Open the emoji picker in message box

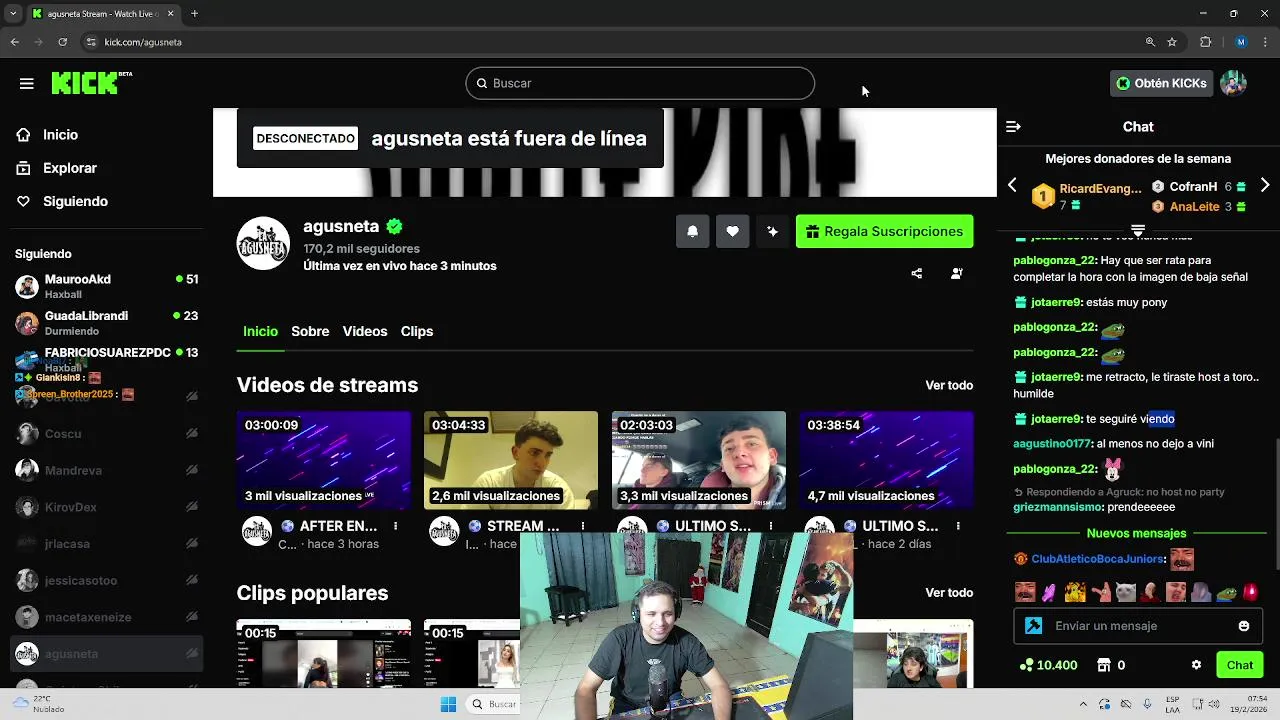click(1244, 626)
